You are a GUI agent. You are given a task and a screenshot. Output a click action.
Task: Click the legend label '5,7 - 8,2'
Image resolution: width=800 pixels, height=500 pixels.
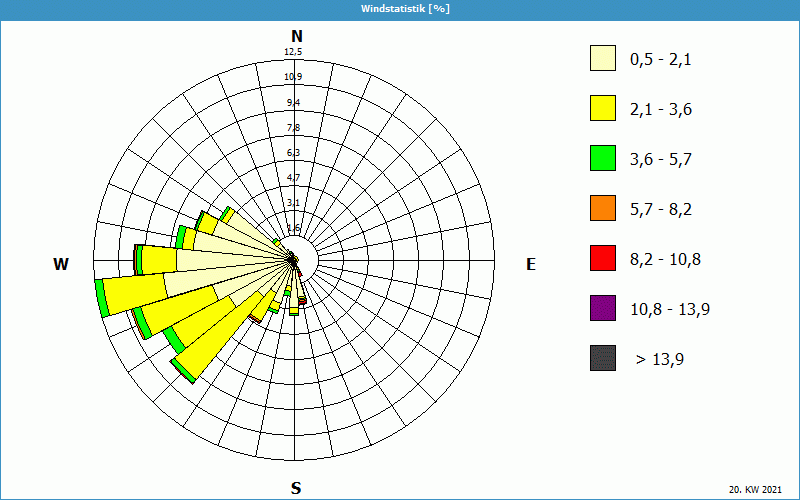click(x=661, y=210)
